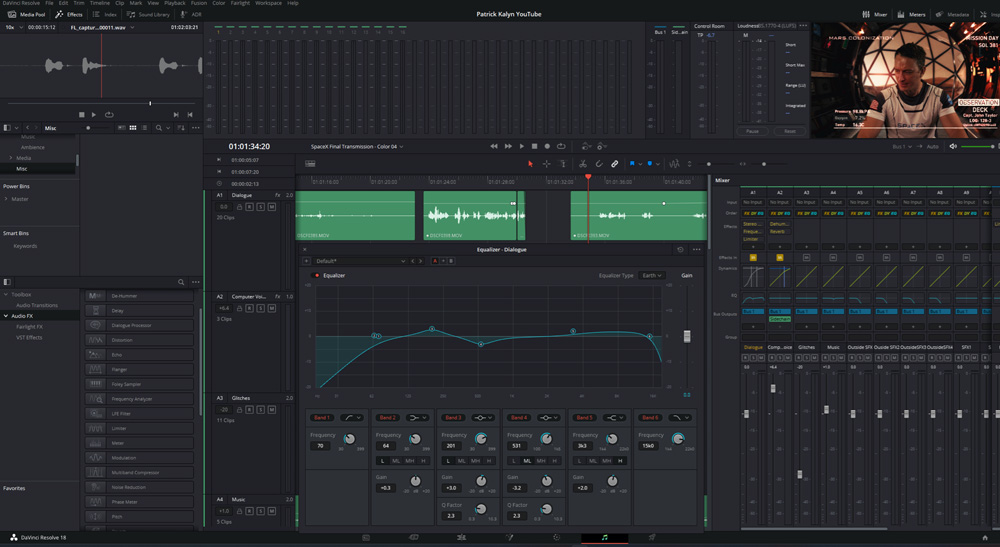
Task: Toggle the Equalizer power switch on/off
Action: coord(317,275)
